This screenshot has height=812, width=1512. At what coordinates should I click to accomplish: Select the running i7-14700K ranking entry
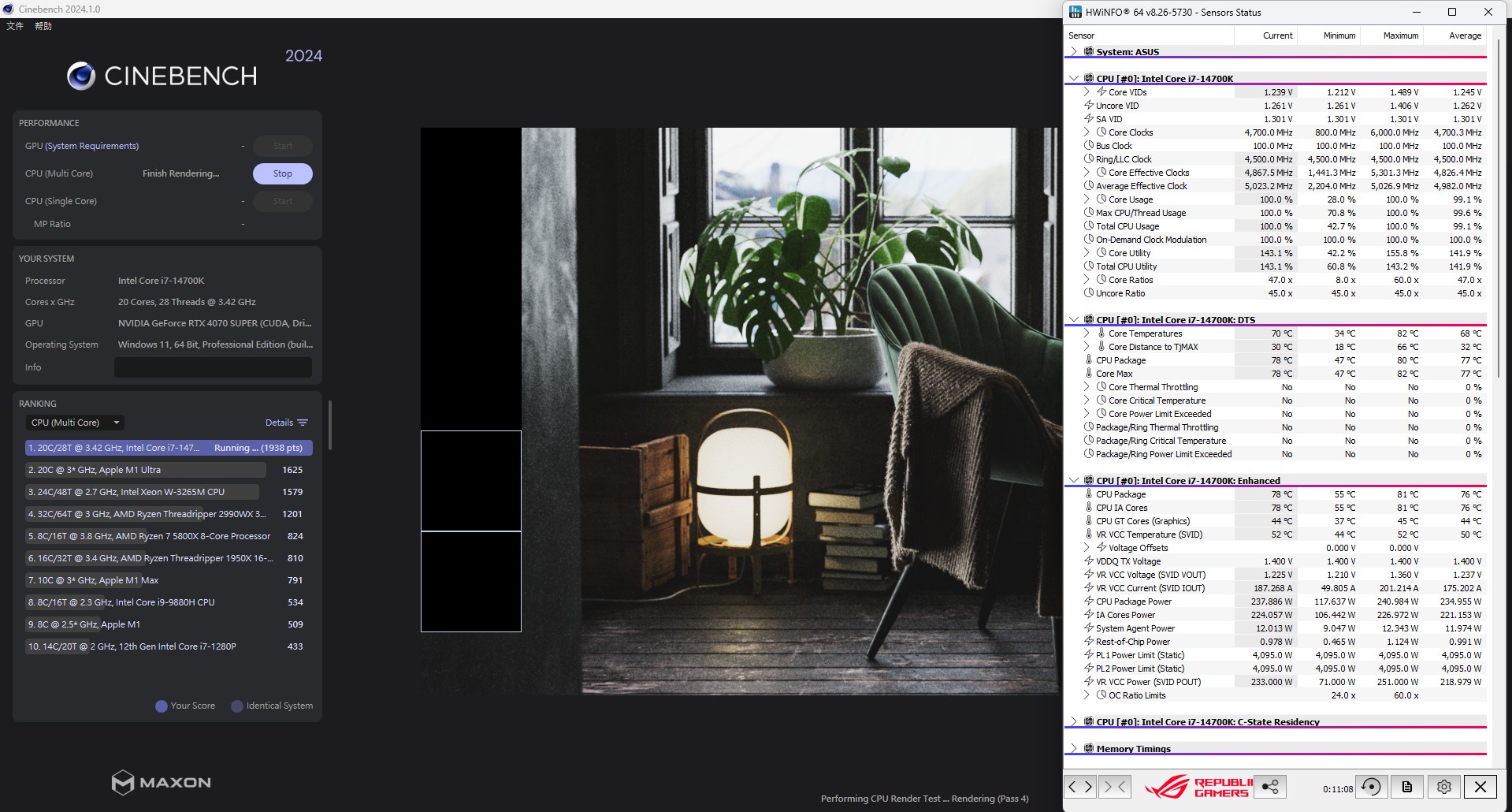coord(169,448)
